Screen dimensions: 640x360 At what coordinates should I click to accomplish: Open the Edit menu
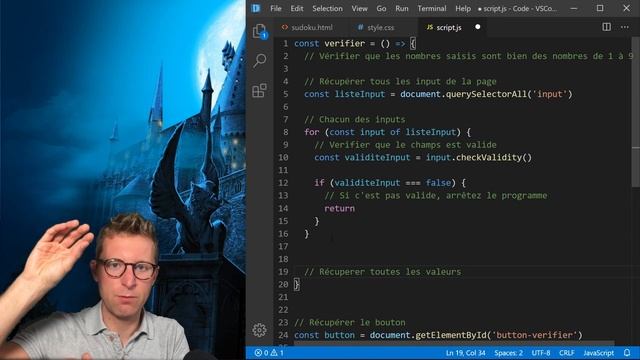(297, 8)
